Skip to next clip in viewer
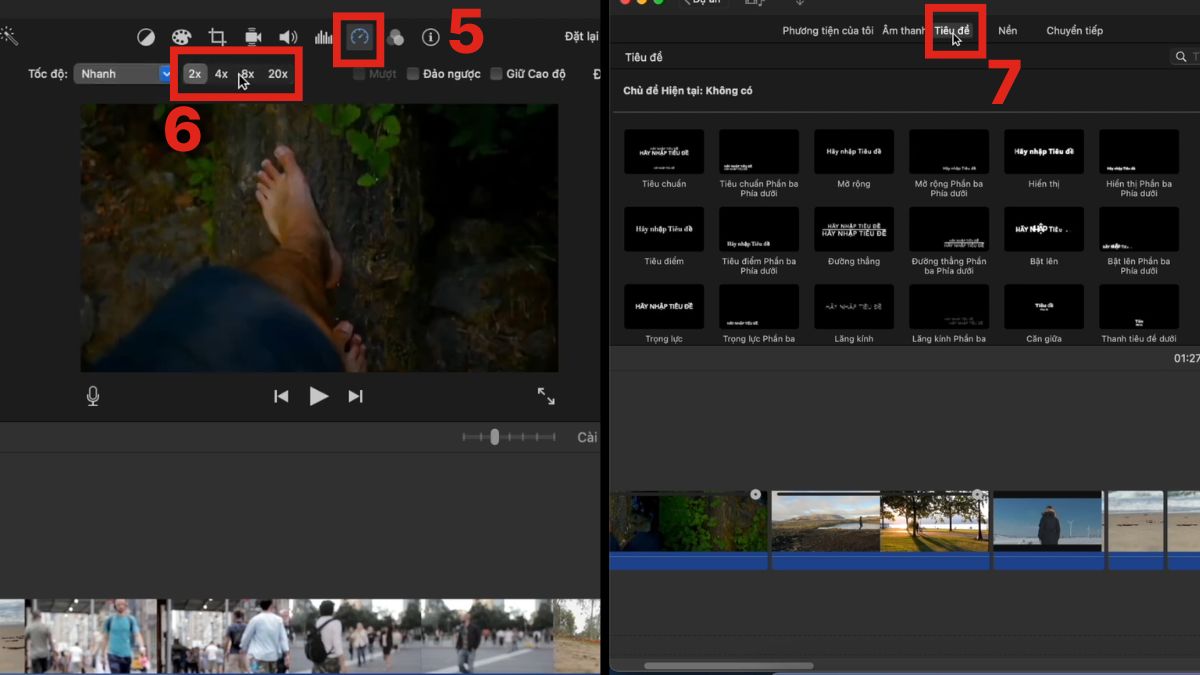Image resolution: width=1200 pixels, height=675 pixels. pyautogui.click(x=355, y=397)
